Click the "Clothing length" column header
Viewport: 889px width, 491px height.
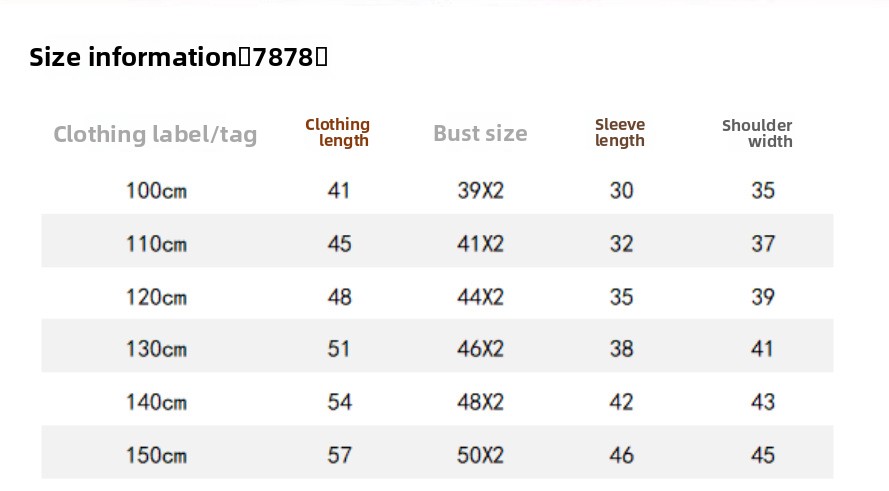pyautogui.click(x=338, y=133)
